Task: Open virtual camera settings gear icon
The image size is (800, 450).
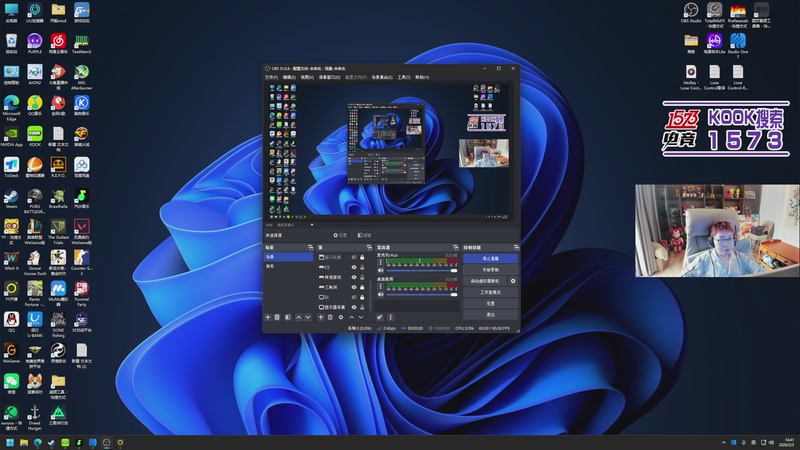Action: pyautogui.click(x=513, y=281)
